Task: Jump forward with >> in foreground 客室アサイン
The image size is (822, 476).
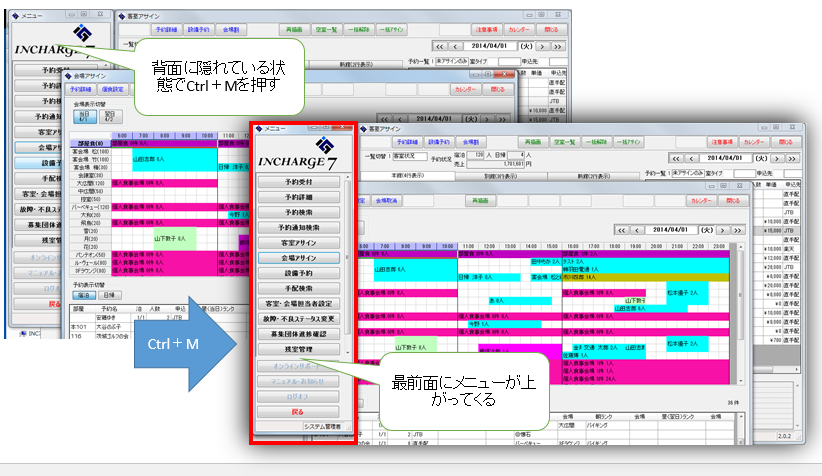Action: 792,158
